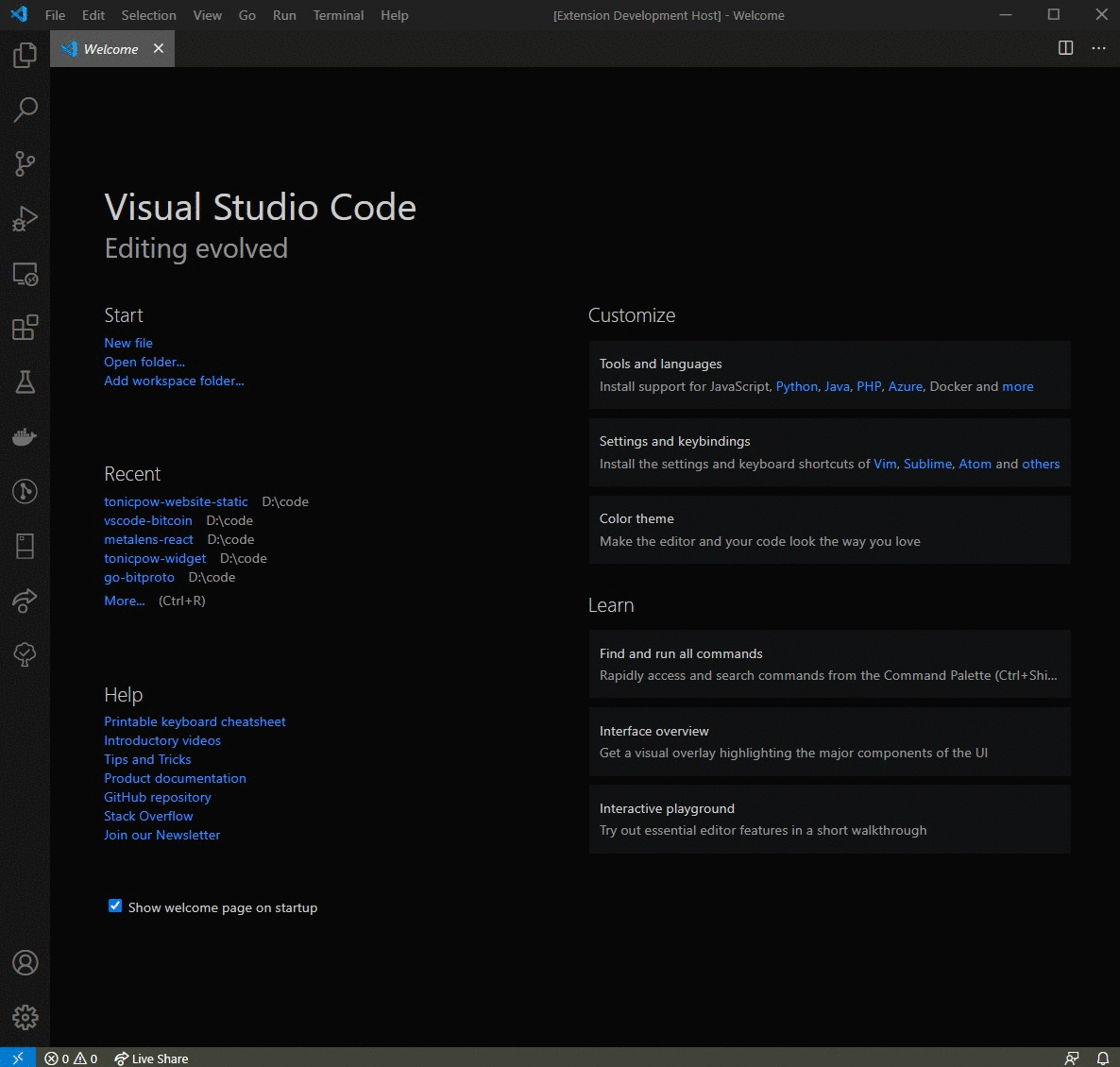
Task: Install PHP language support link
Action: (869, 386)
